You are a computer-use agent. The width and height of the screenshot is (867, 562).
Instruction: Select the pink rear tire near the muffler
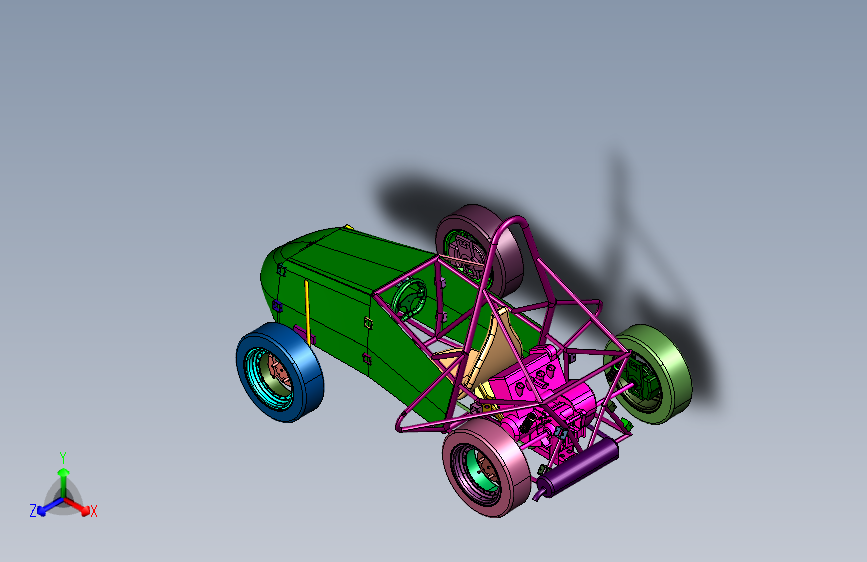(x=487, y=467)
